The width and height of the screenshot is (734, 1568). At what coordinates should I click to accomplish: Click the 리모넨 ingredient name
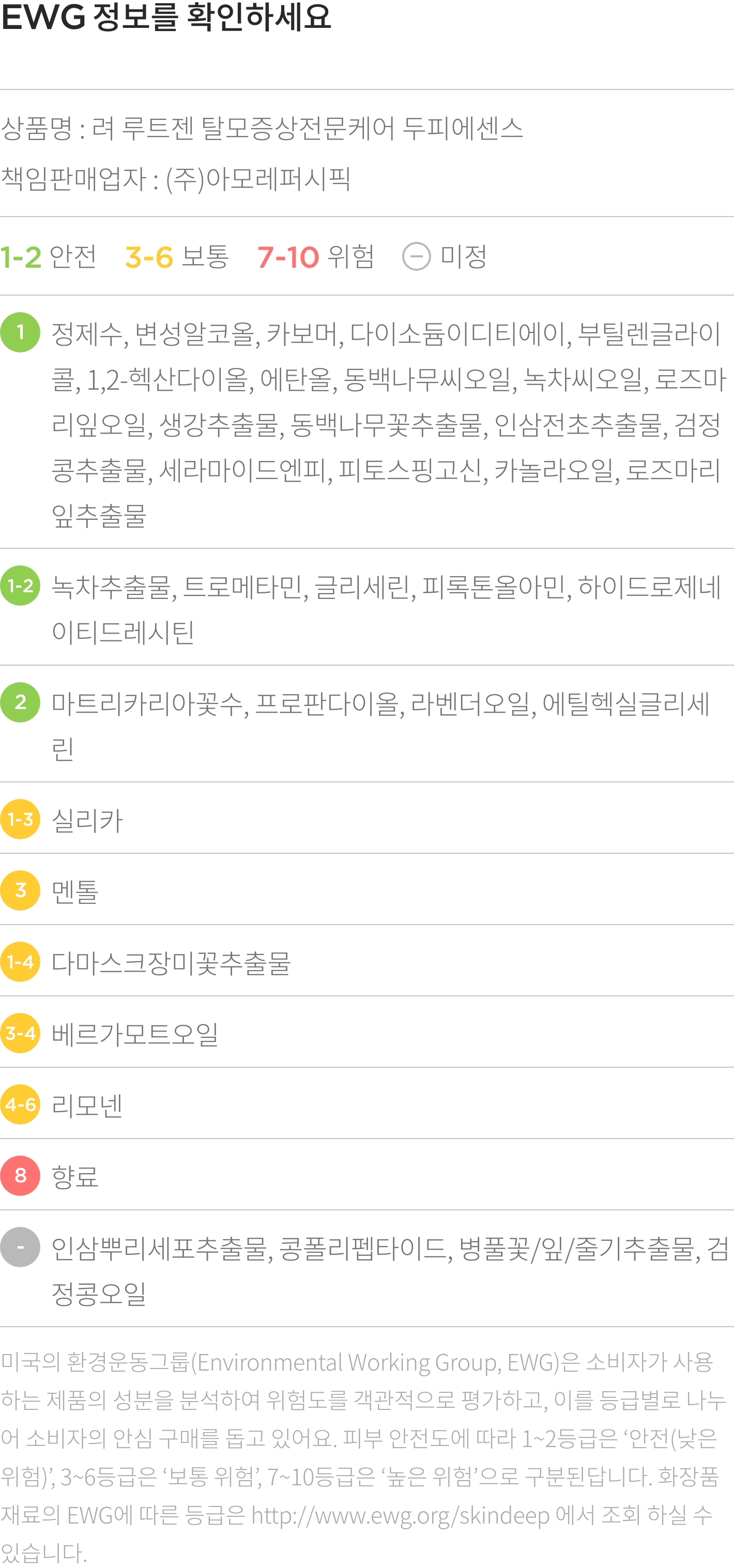[x=88, y=1105]
